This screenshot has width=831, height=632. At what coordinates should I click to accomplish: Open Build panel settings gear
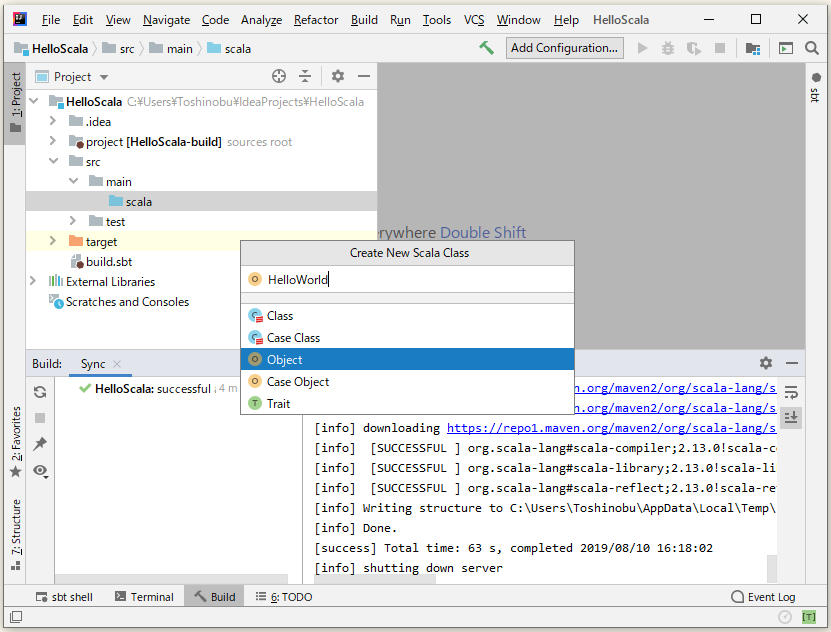pos(766,363)
